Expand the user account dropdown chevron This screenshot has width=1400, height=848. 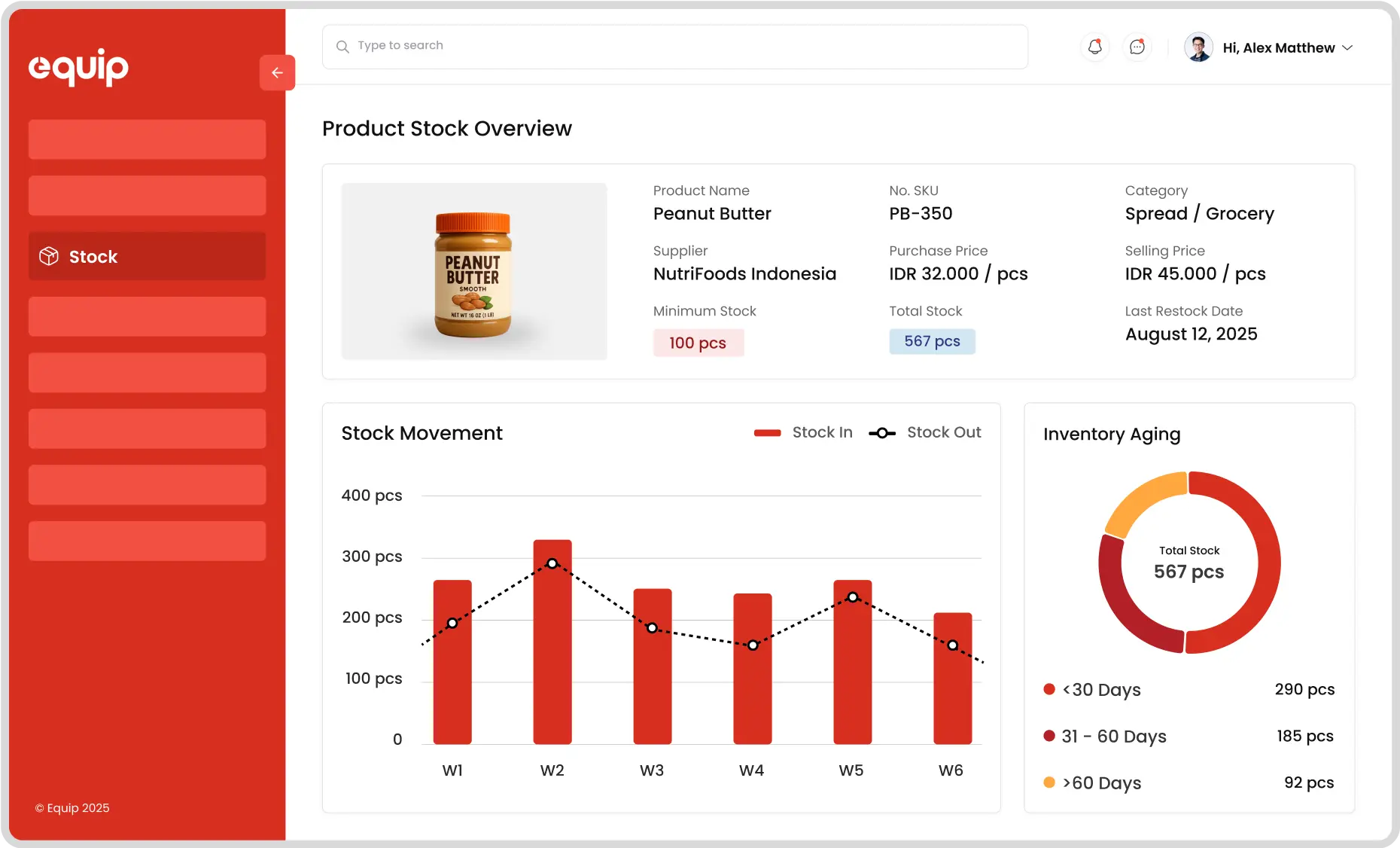pos(1347,47)
